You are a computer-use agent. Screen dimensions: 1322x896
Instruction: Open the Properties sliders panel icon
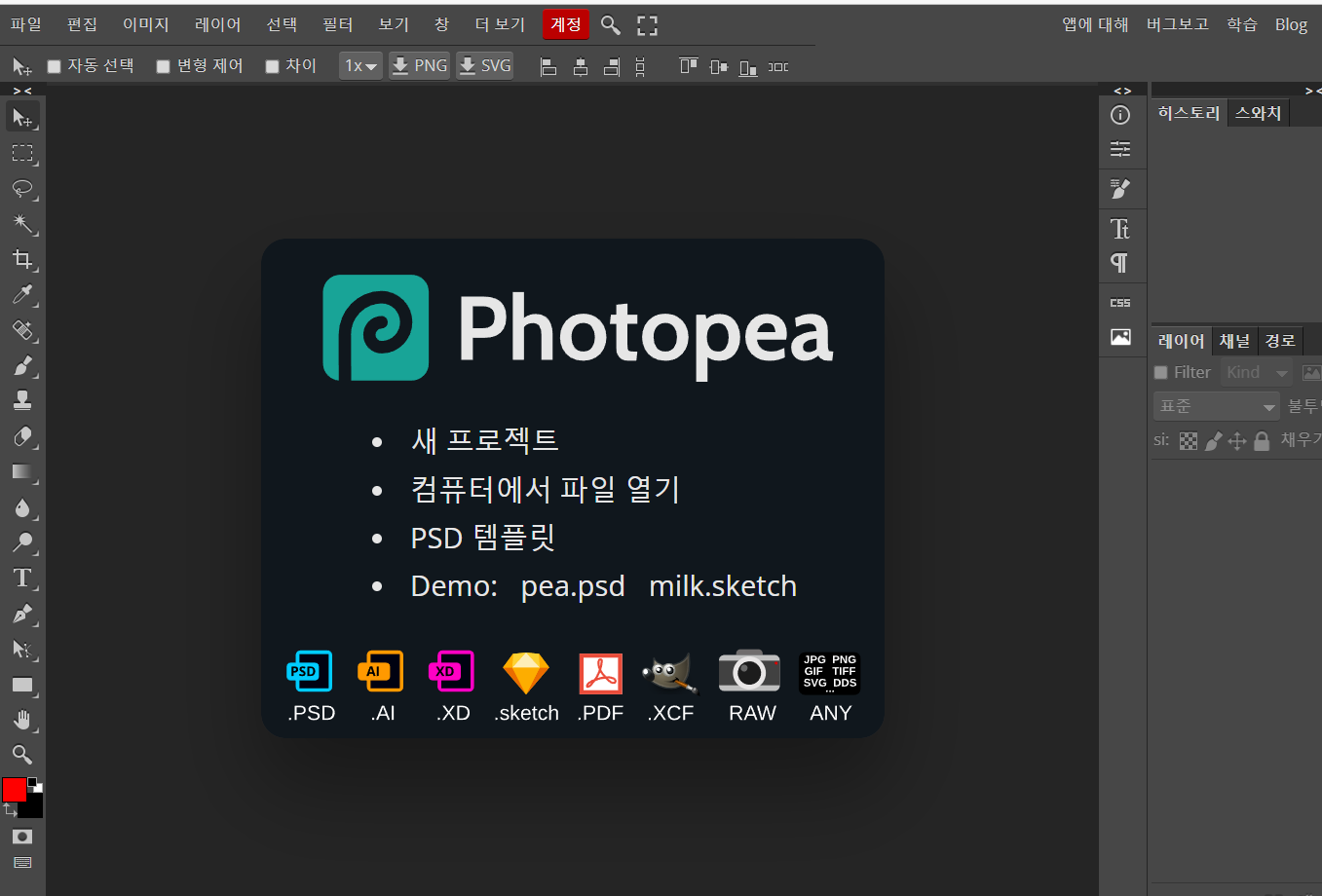click(x=1120, y=149)
